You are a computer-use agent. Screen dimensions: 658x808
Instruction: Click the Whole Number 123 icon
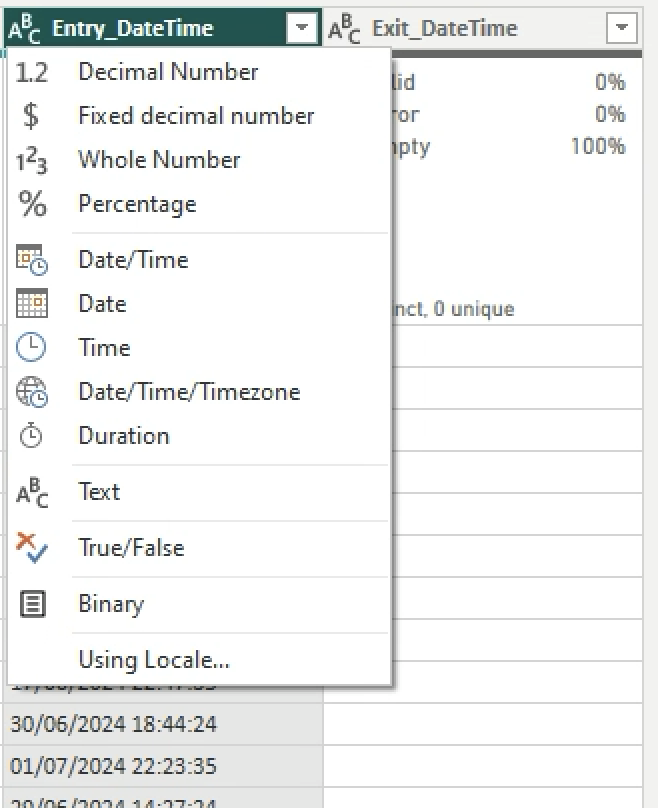tap(32, 161)
